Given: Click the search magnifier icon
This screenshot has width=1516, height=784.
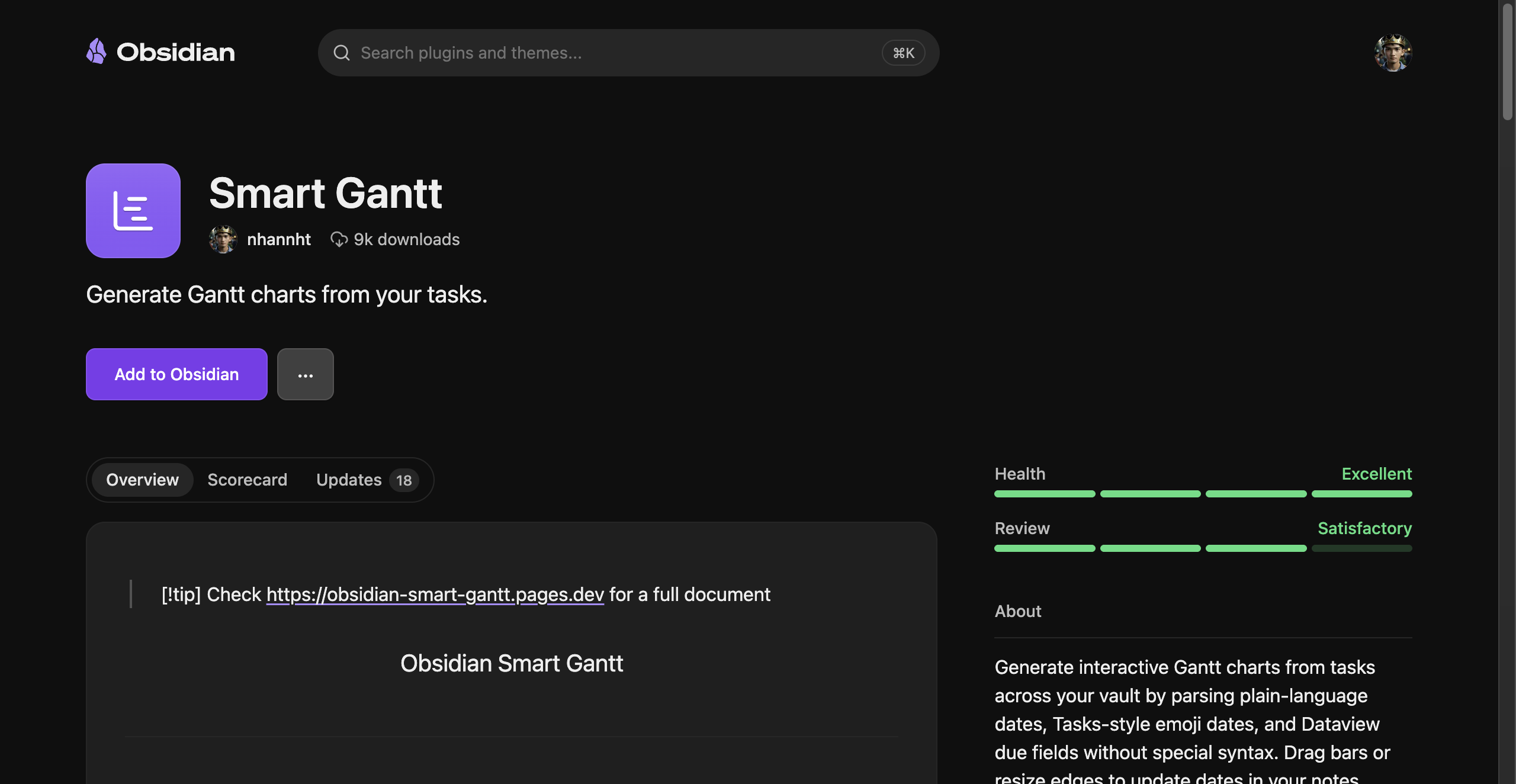Looking at the screenshot, I should pos(342,53).
